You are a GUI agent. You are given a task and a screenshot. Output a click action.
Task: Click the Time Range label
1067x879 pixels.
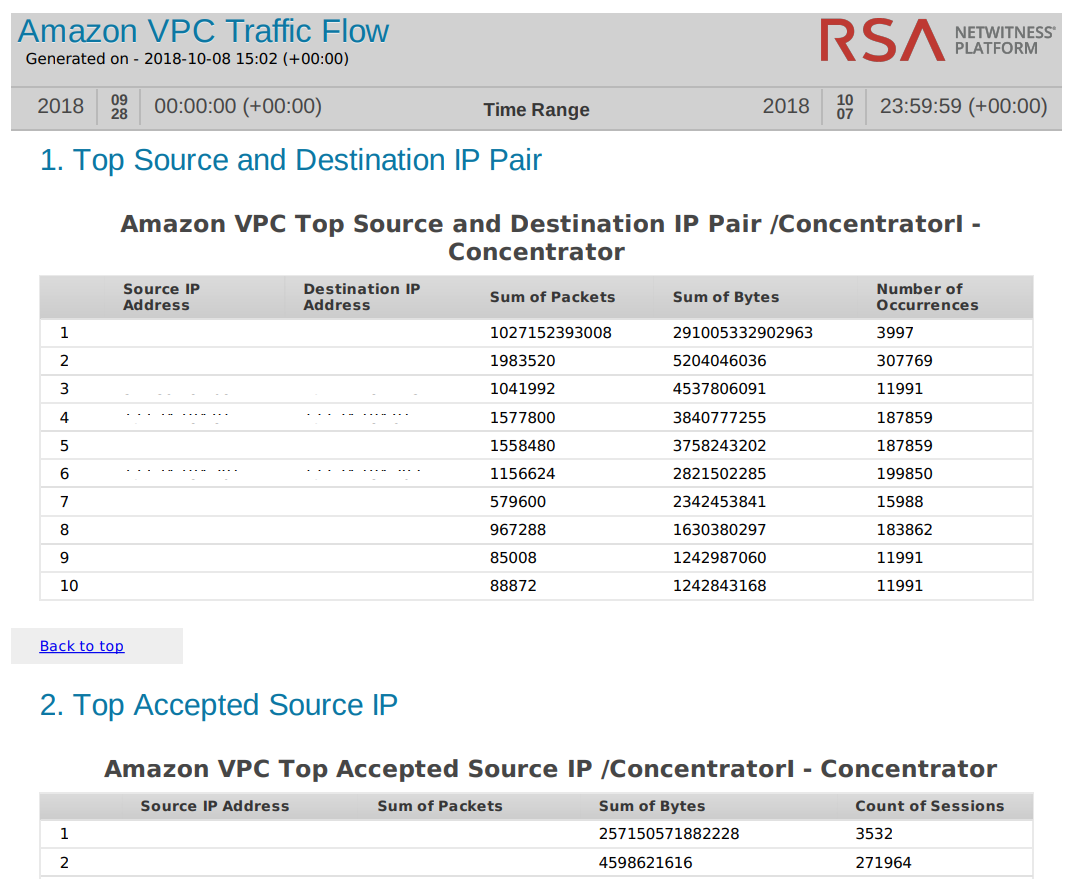(536, 110)
